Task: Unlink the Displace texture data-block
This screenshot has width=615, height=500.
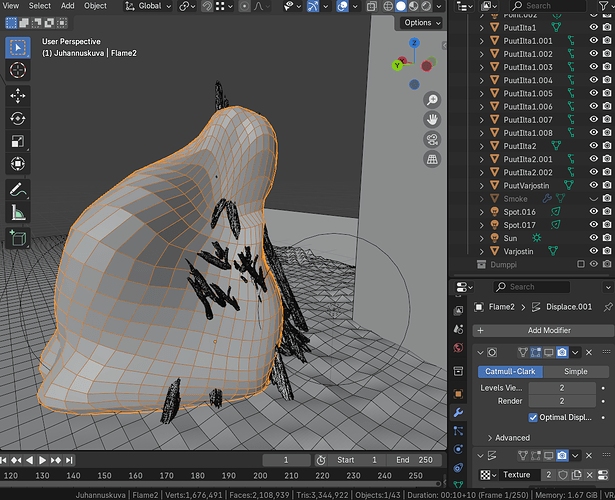Action: click(590, 475)
